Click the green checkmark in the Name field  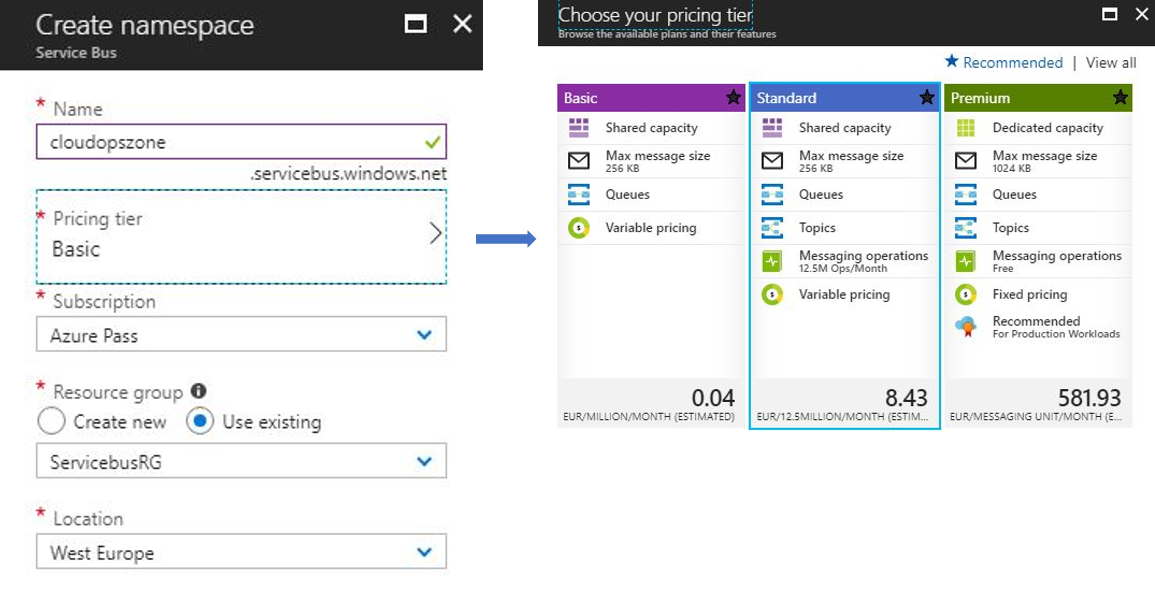click(432, 141)
